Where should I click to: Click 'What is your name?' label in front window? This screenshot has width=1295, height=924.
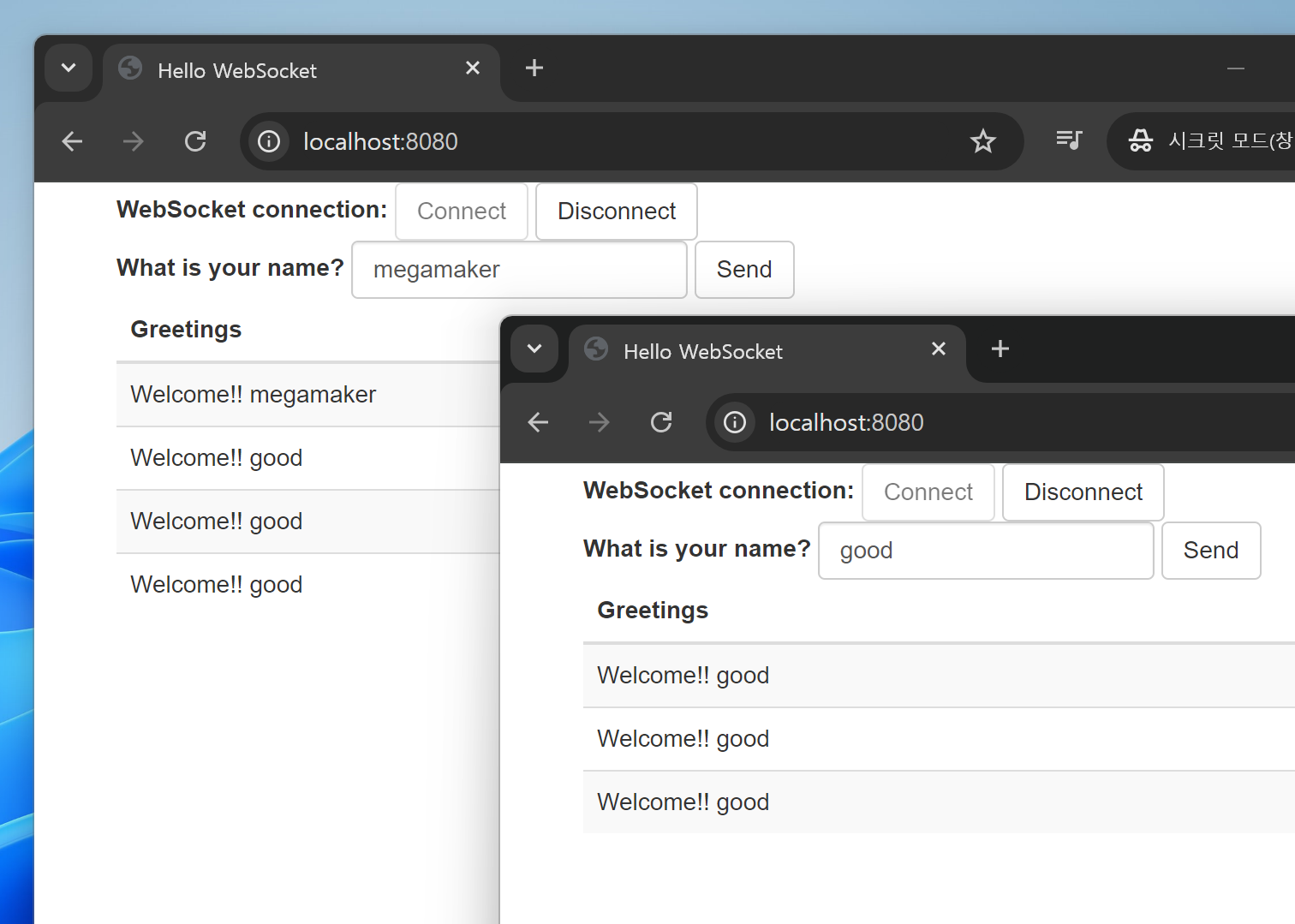click(697, 549)
